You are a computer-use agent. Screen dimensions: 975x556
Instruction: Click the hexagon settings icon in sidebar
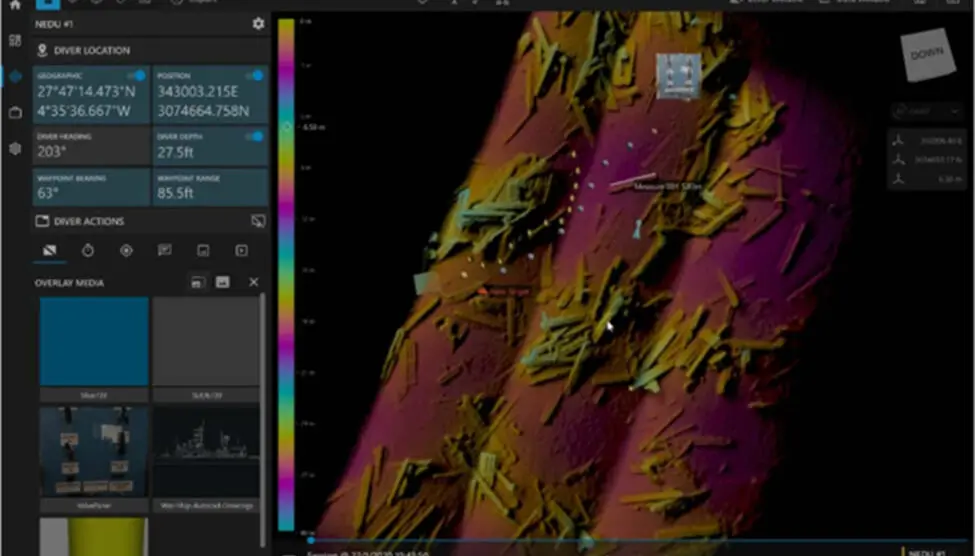pyautogui.click(x=15, y=148)
